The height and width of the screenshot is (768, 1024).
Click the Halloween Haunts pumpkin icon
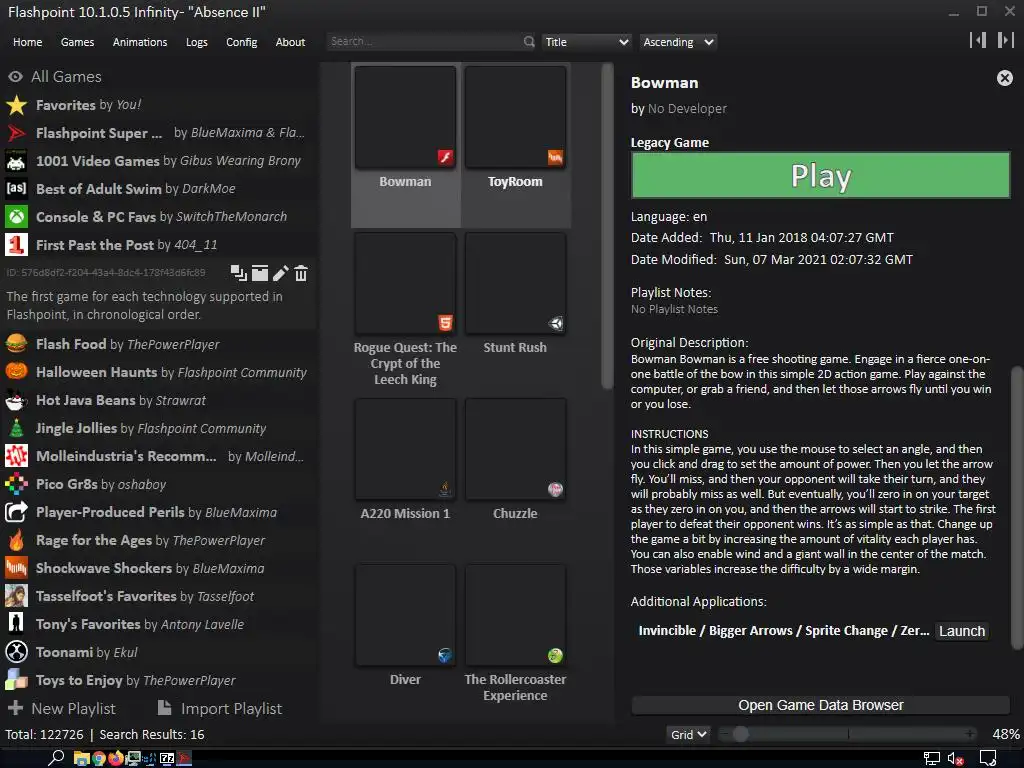tap(16, 372)
